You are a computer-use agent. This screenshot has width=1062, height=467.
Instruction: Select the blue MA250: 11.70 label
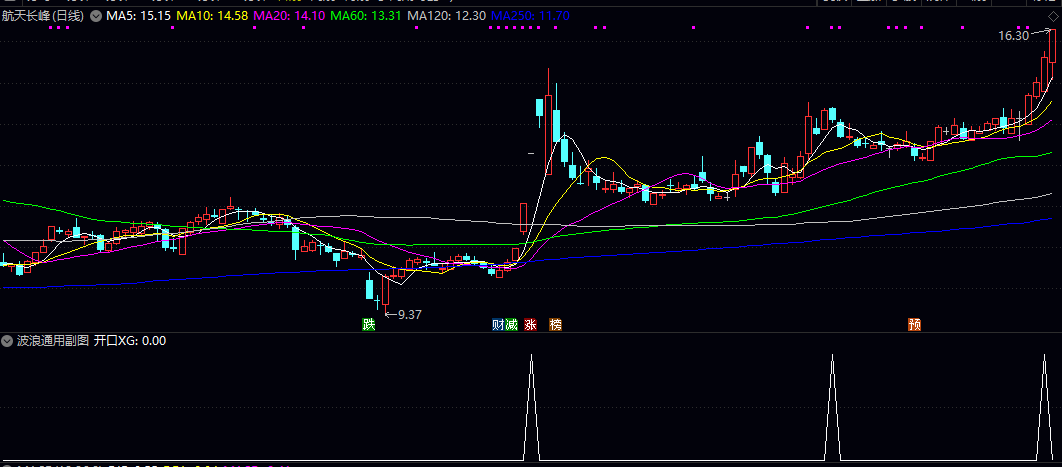click(x=530, y=16)
